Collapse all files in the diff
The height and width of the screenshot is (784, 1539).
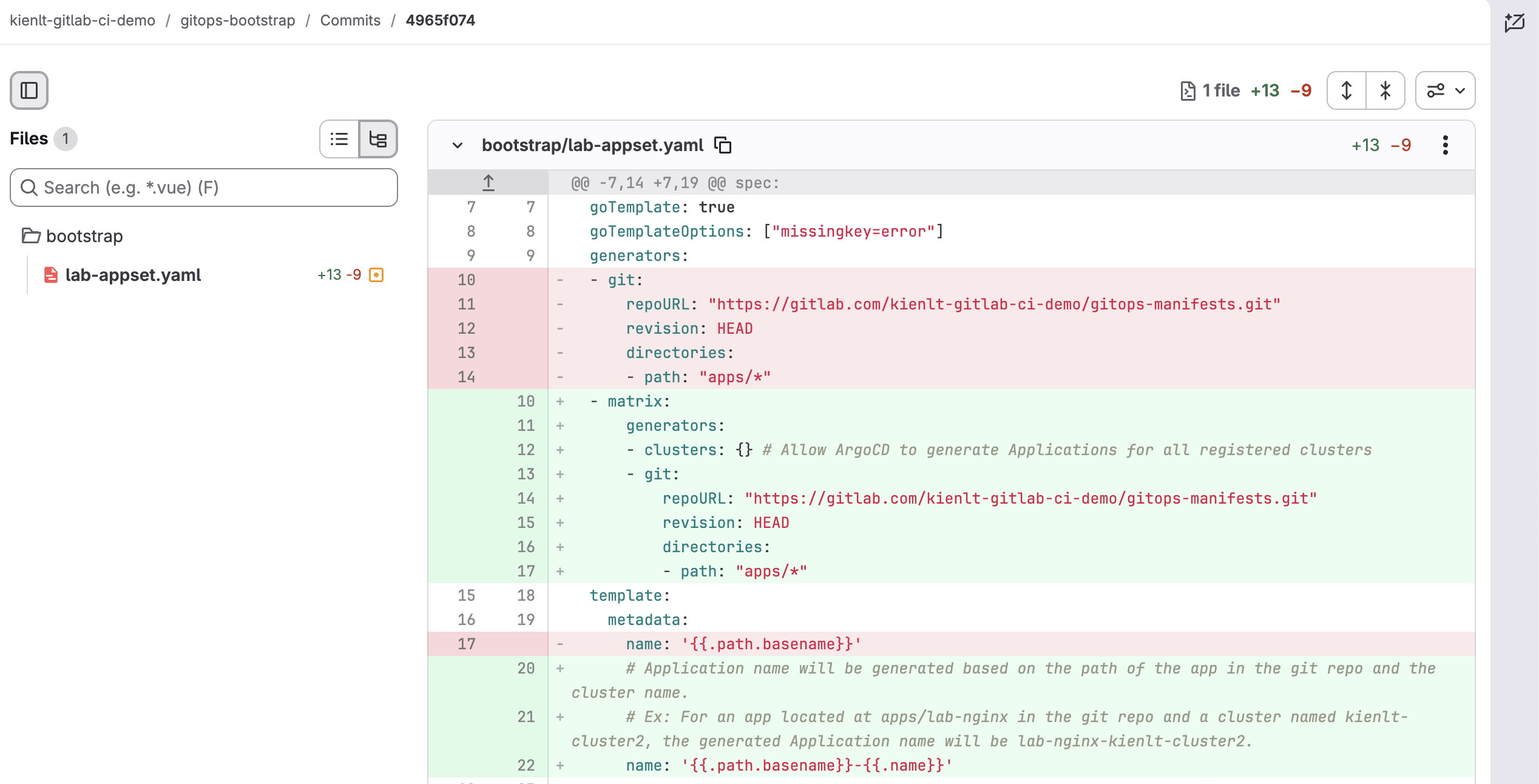pyautogui.click(x=1385, y=90)
